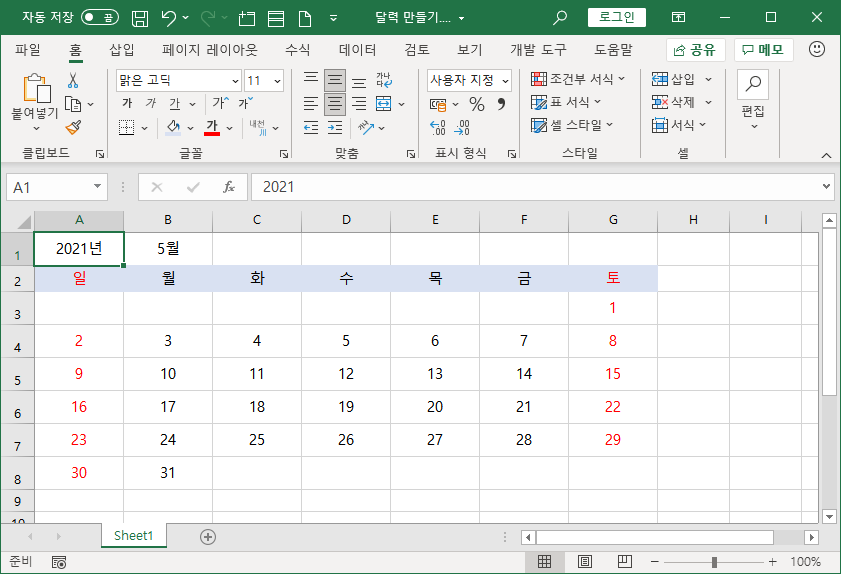Click the add new sheet plus icon
The image size is (841, 574).
coord(208,536)
